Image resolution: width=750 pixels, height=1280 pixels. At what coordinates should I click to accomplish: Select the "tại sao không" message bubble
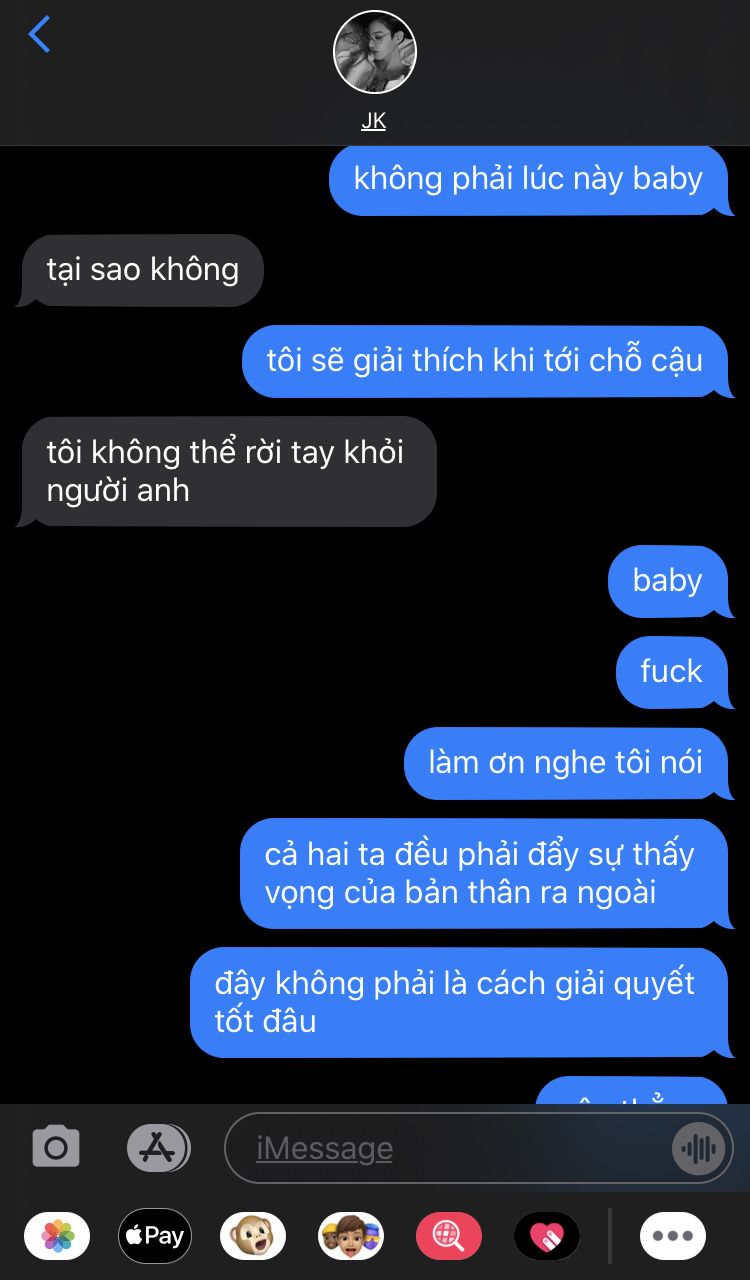pos(141,270)
